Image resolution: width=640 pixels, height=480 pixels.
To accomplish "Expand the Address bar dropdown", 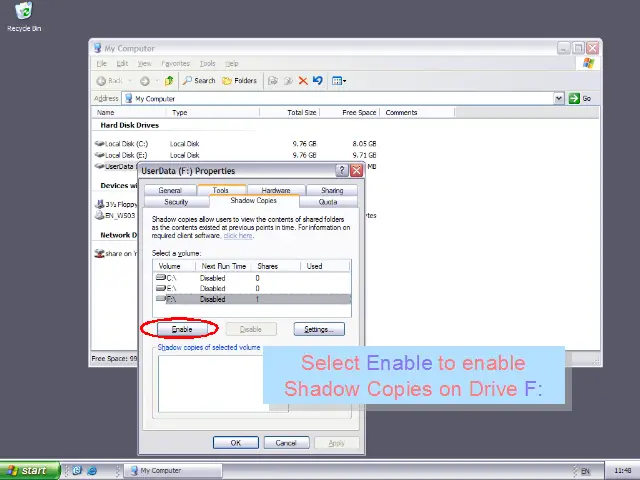I will click(x=559, y=98).
